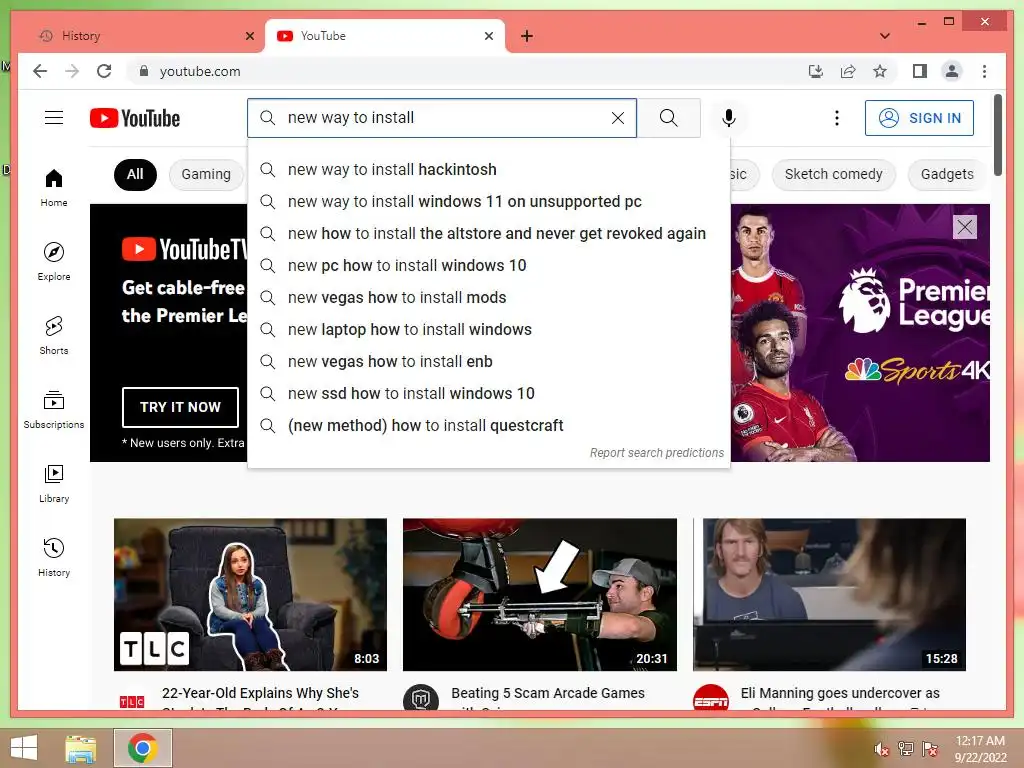The width and height of the screenshot is (1024, 768).
Task: Choose suggestion about windows 11 on unsupported pc
Action: click(x=488, y=201)
